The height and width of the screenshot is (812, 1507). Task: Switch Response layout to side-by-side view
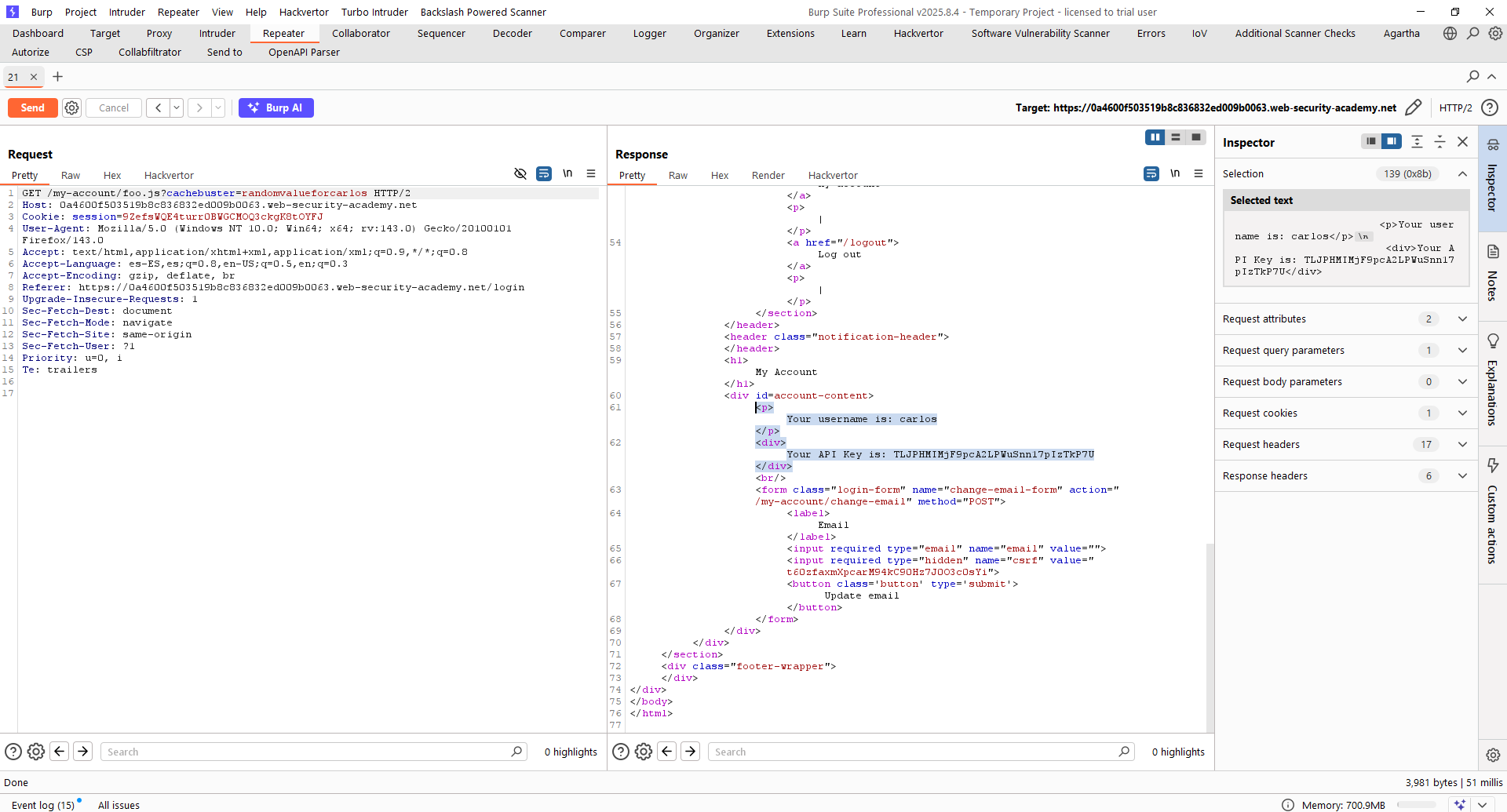pos(1155,137)
